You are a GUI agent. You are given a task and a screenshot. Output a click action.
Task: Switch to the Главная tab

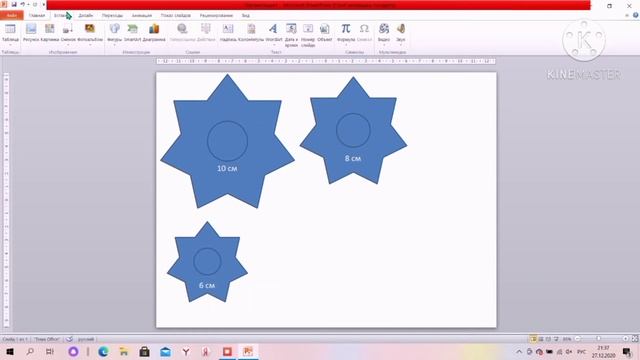(37, 16)
